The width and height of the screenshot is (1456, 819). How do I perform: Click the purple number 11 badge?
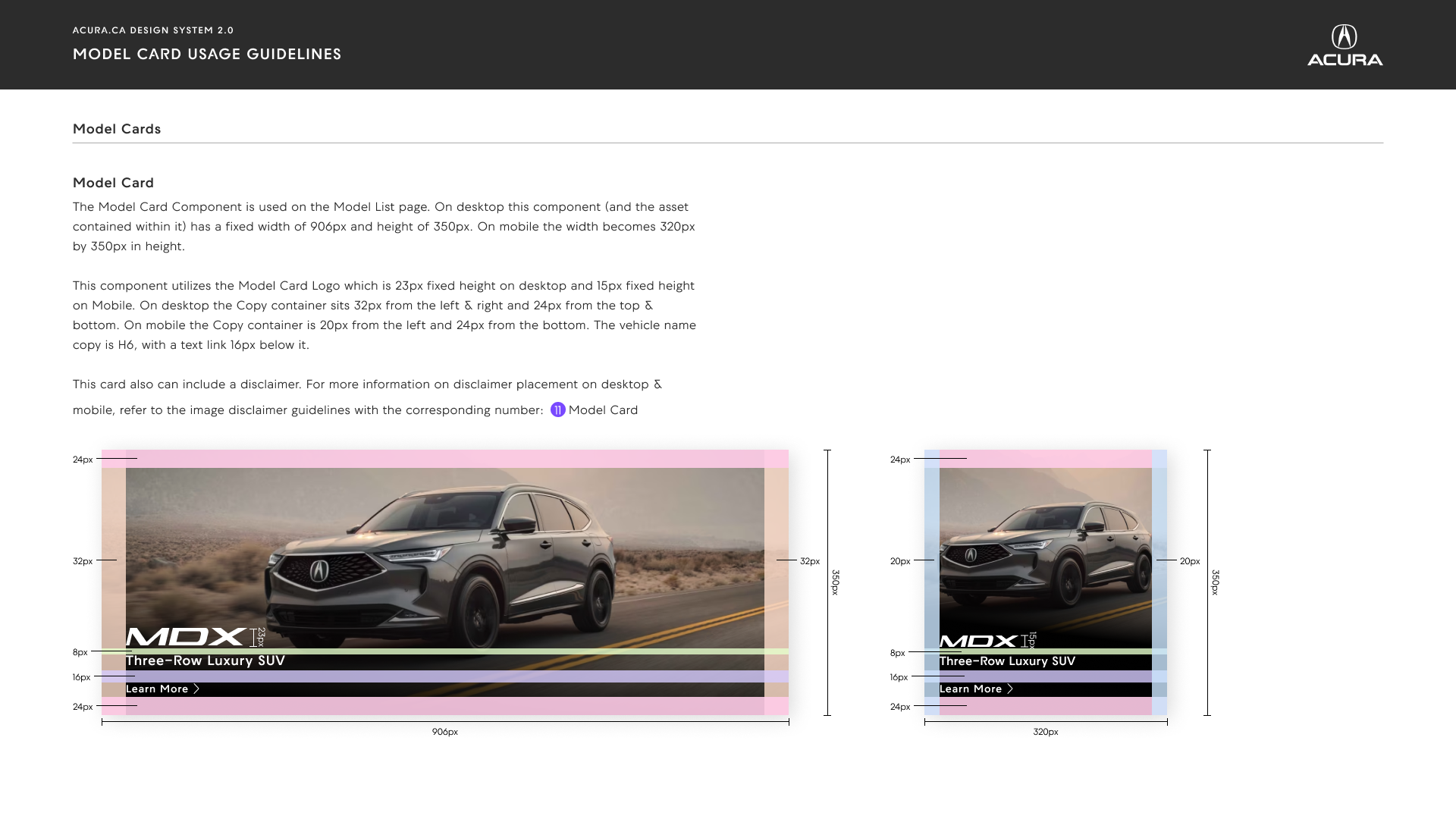pyautogui.click(x=558, y=410)
